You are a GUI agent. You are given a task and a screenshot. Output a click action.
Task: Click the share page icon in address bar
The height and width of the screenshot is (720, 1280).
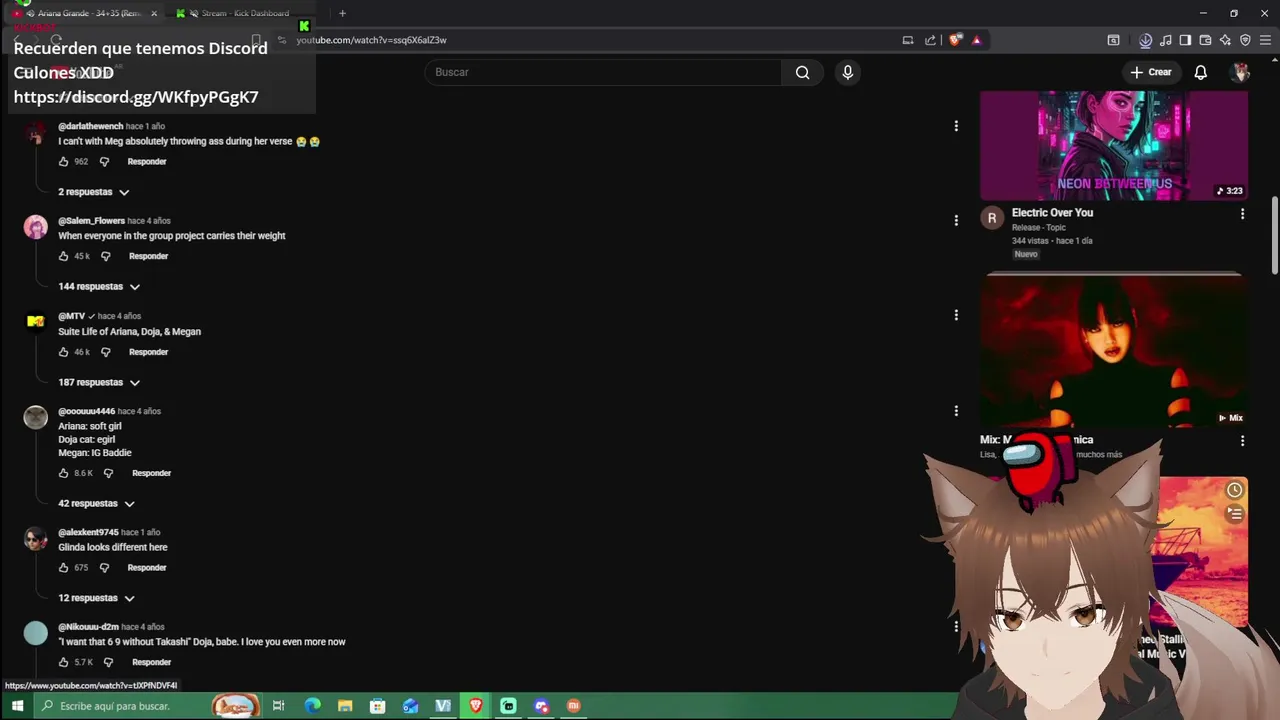pos(930,40)
